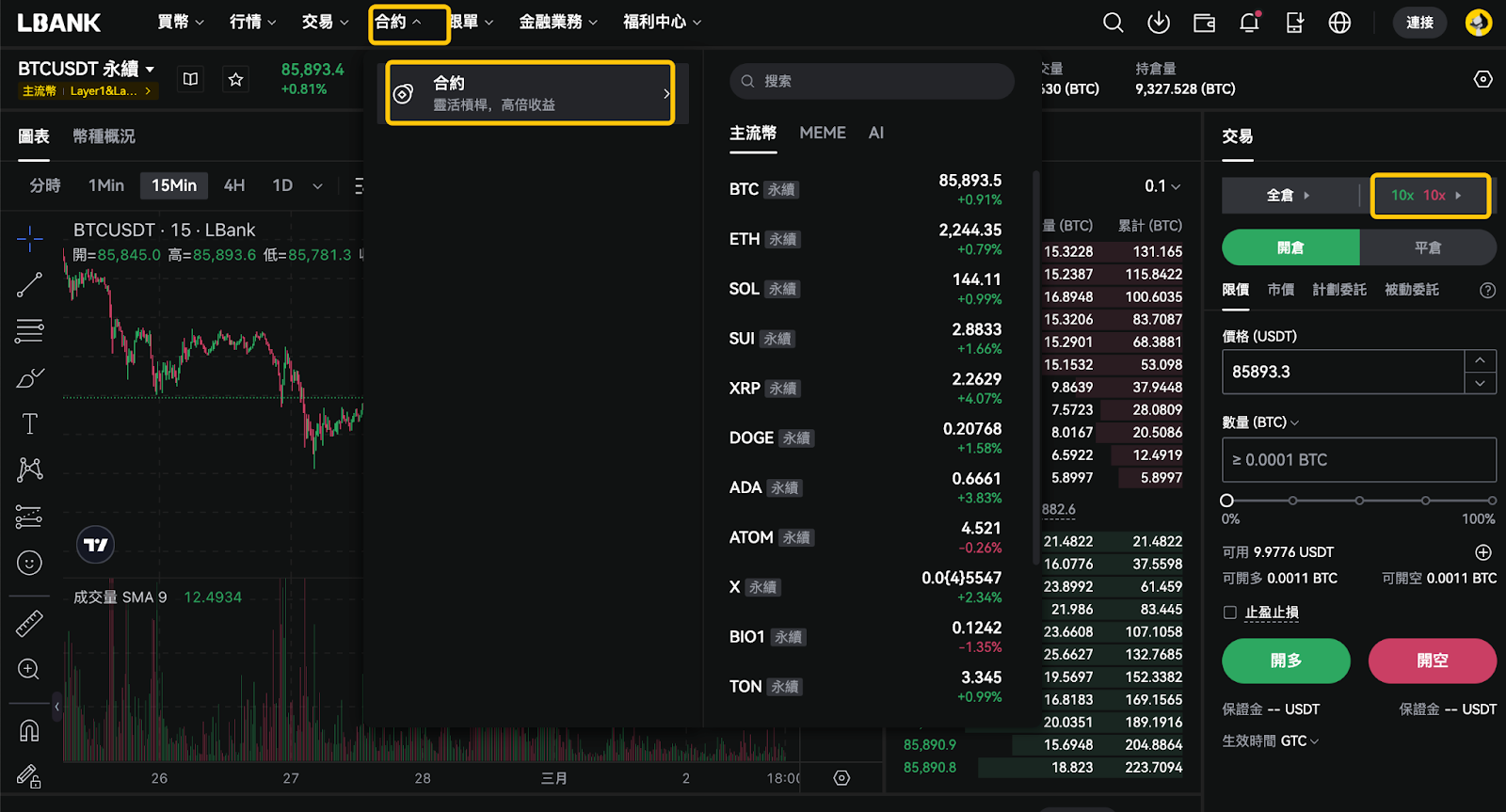Open layout settings hexagon icon

(1483, 79)
